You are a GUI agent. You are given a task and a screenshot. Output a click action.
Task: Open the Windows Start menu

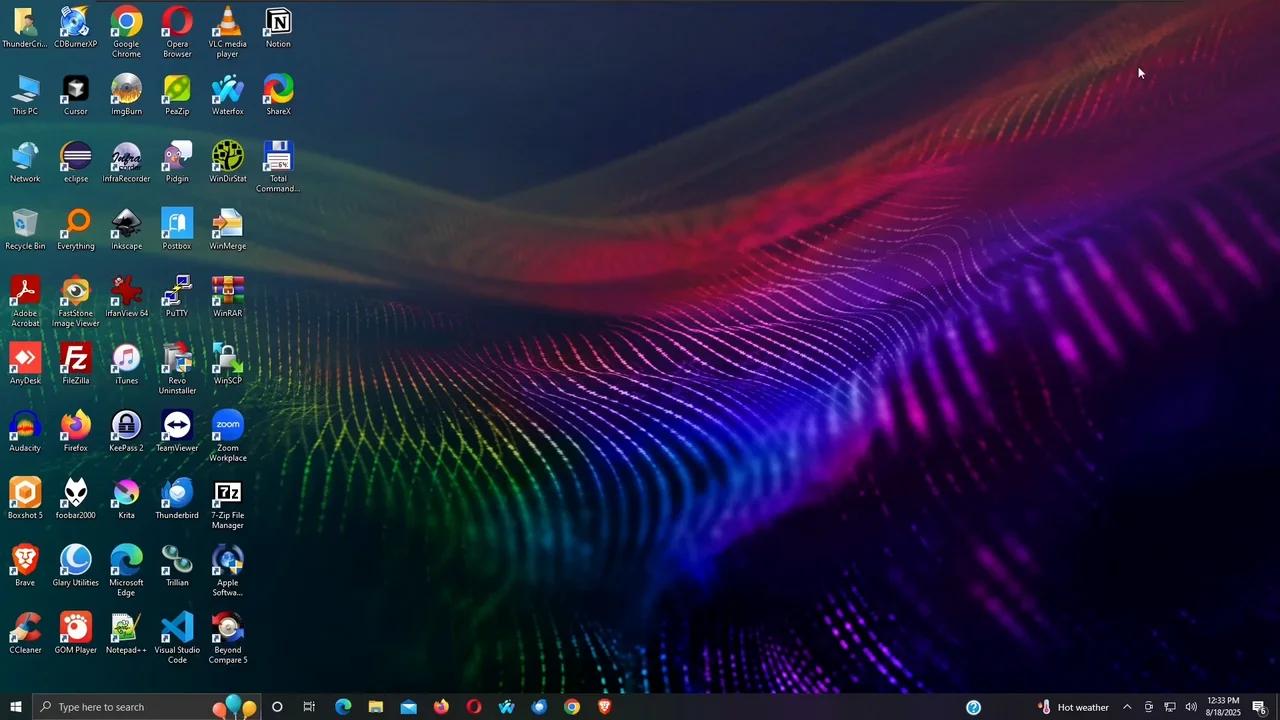point(16,707)
